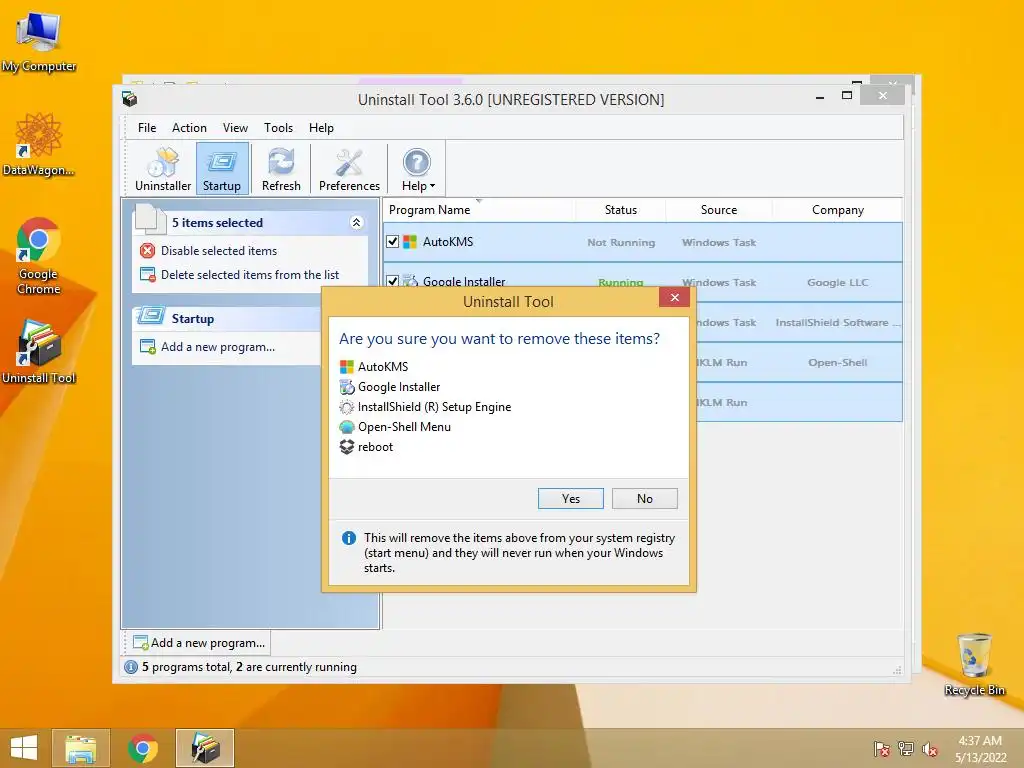Open the Help toolbar dropdown

418,169
